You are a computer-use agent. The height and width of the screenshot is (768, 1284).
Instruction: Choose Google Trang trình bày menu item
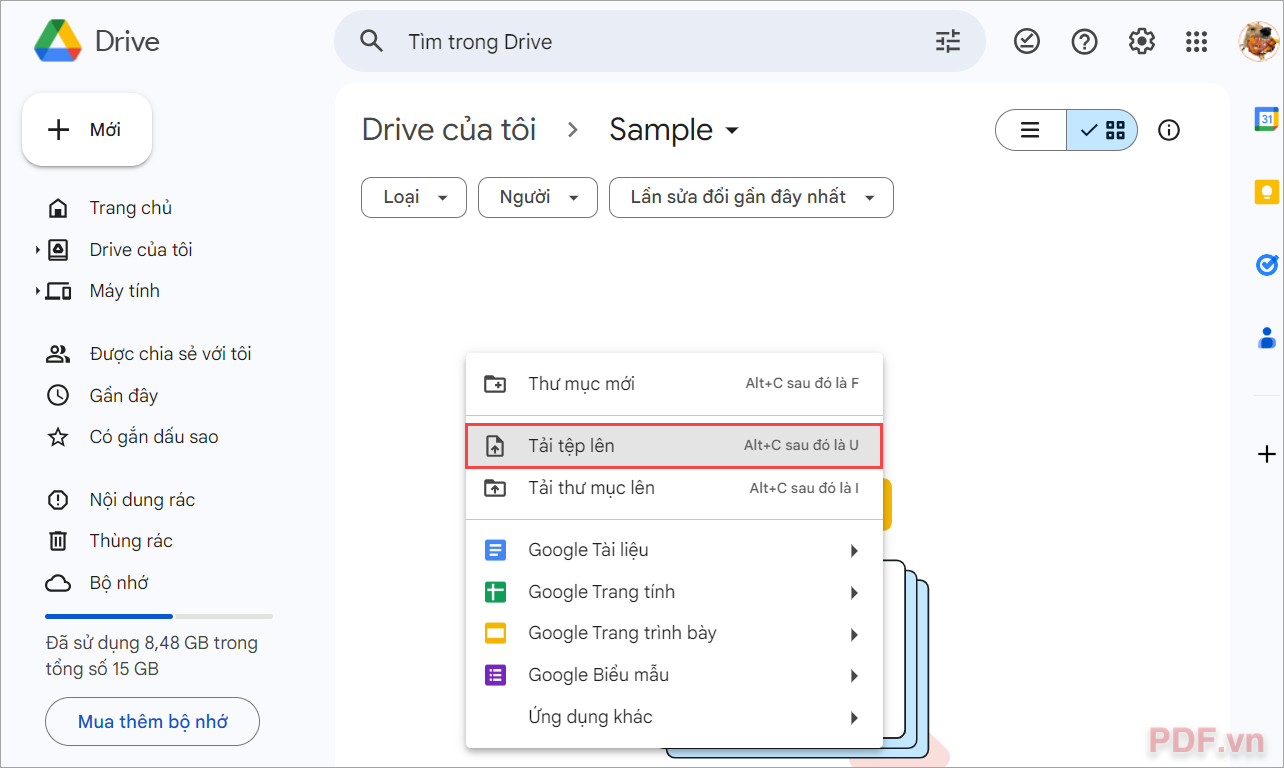coord(674,633)
